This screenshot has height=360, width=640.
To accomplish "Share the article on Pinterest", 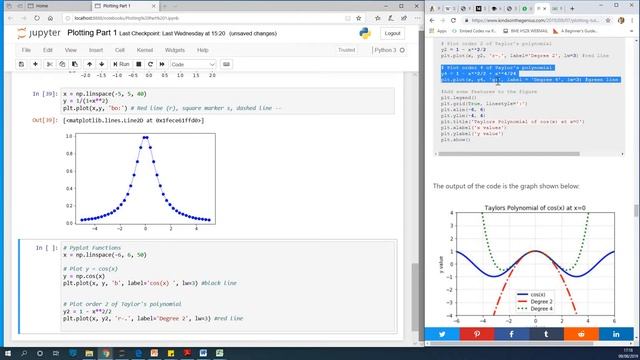I will point(477,334).
